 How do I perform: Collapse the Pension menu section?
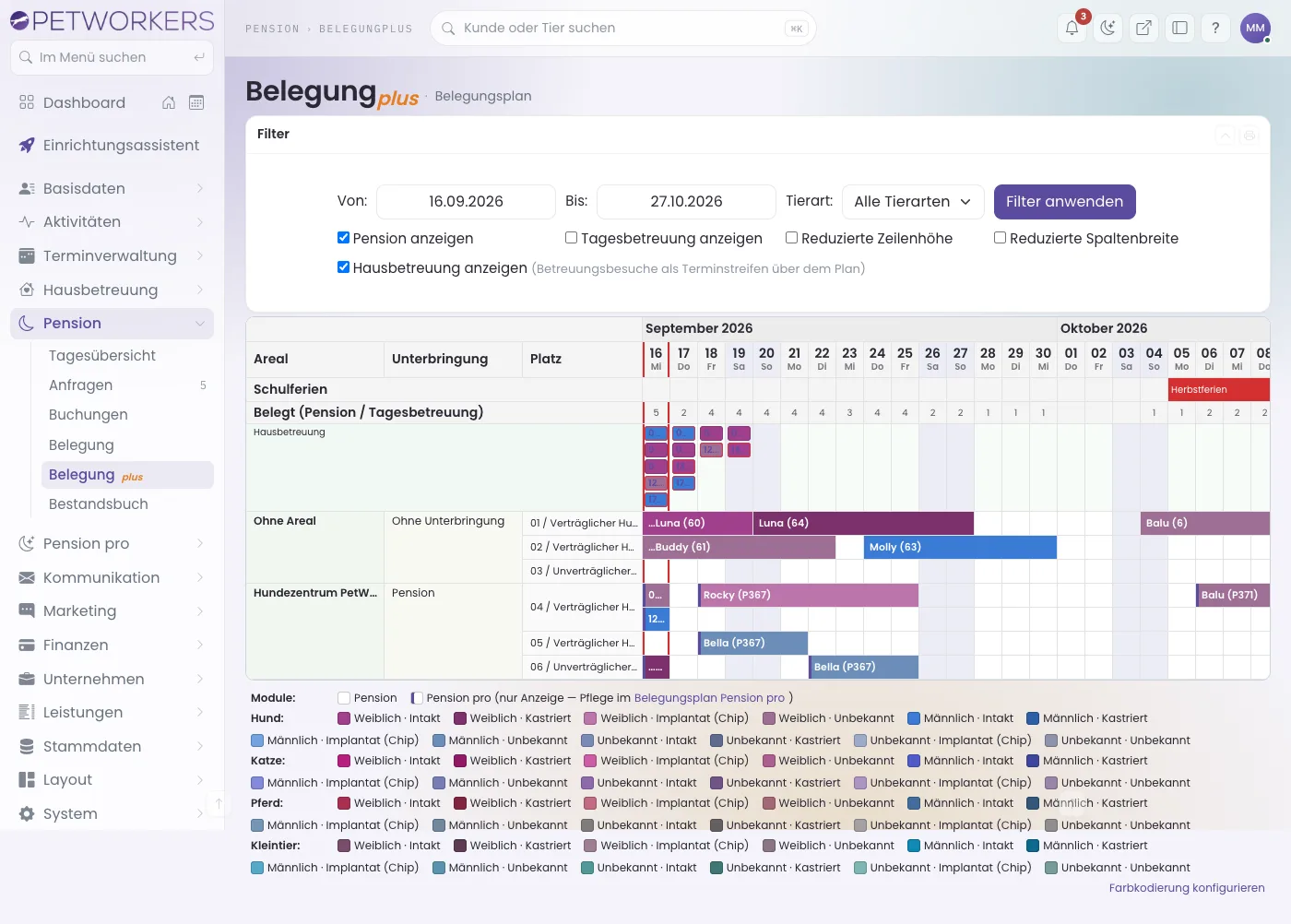(112, 323)
